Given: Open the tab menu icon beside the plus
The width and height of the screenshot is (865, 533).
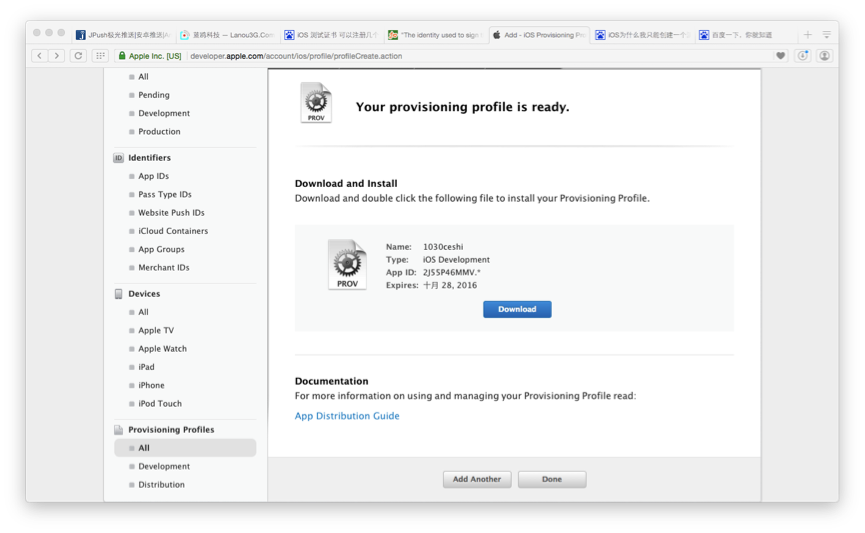Looking at the screenshot, I should pyautogui.click(x=826, y=35).
